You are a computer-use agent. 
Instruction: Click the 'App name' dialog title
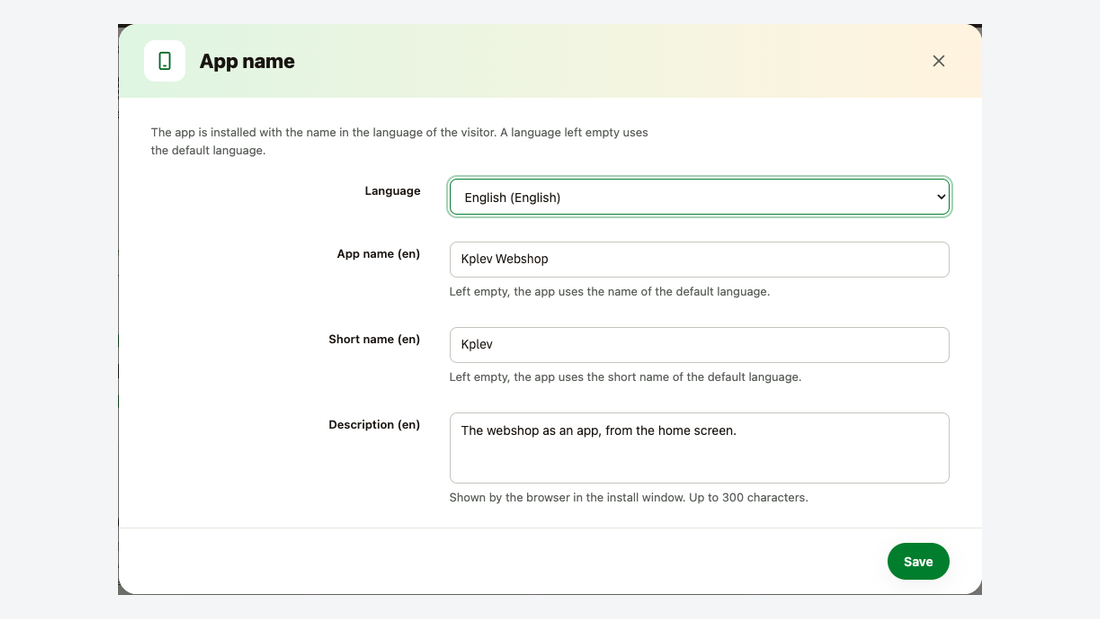[247, 62]
